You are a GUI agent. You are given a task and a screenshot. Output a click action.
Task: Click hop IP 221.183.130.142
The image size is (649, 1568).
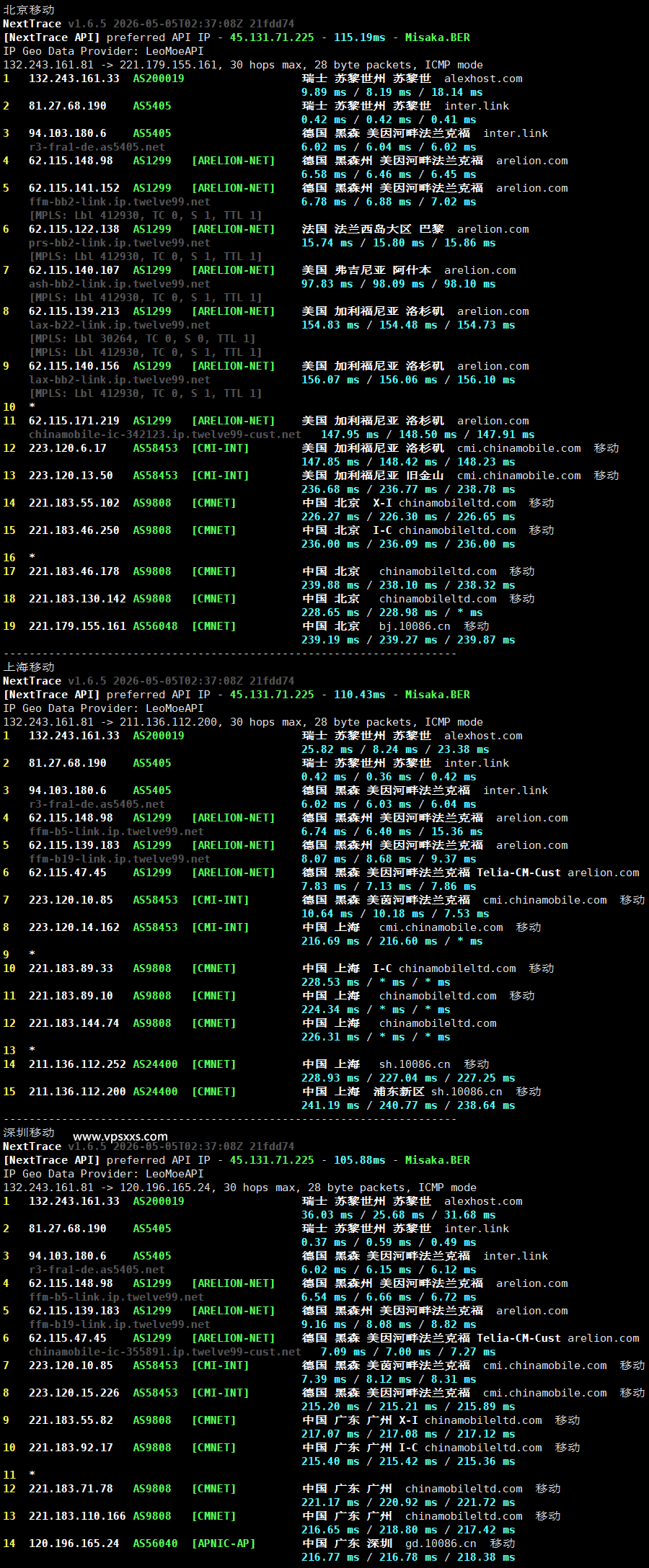(x=77, y=599)
